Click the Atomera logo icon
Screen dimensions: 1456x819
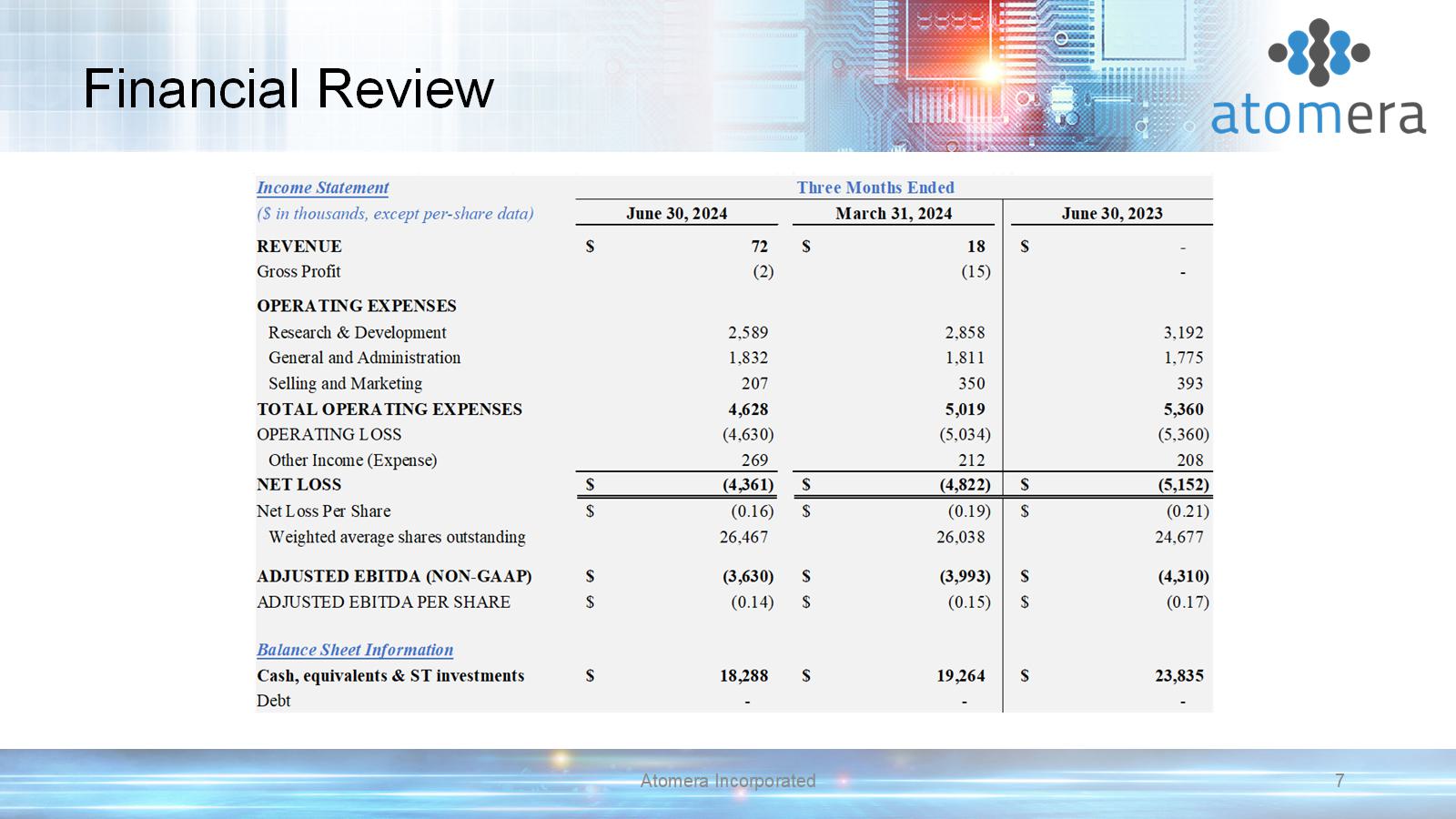pos(1319,51)
